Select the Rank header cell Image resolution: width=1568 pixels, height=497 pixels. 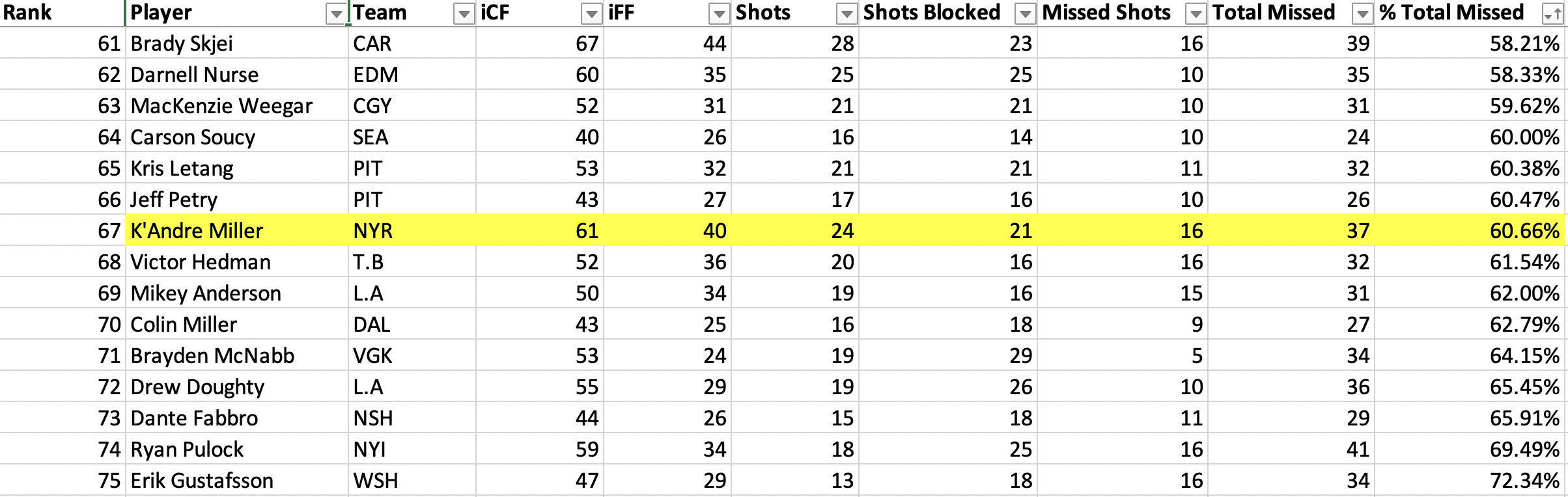point(62,13)
